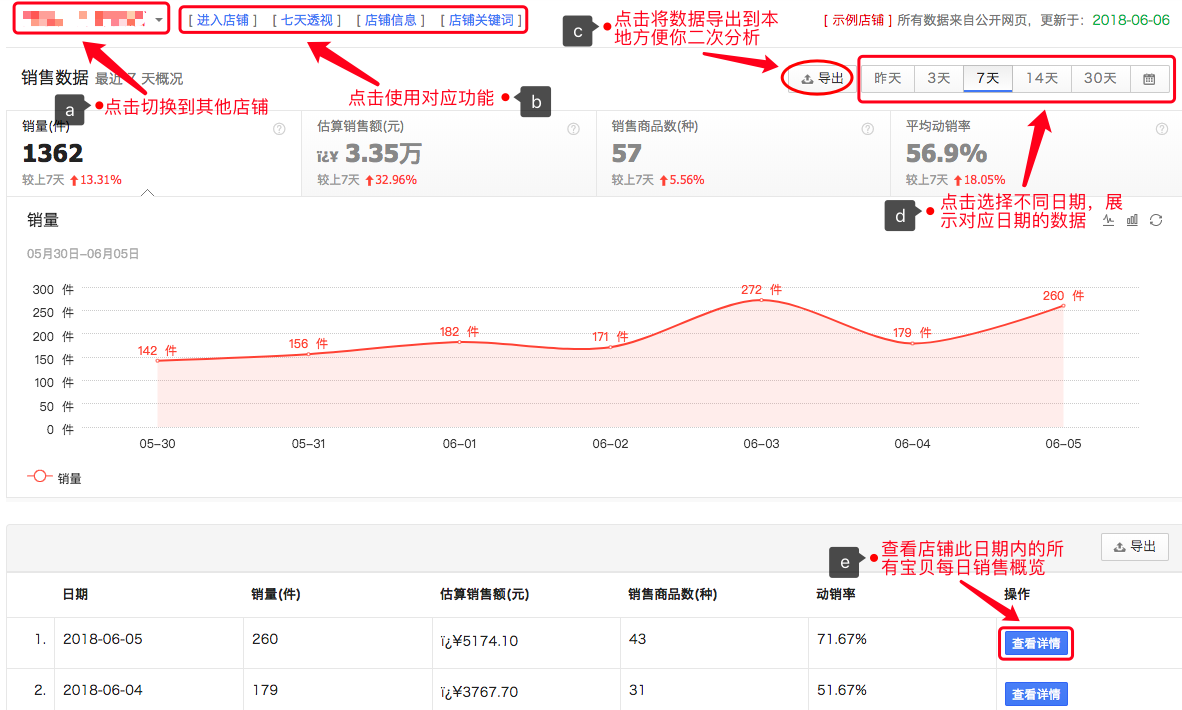Click the help icon on 估算销售额(元) card
This screenshot has width=1182, height=710.
(x=574, y=129)
